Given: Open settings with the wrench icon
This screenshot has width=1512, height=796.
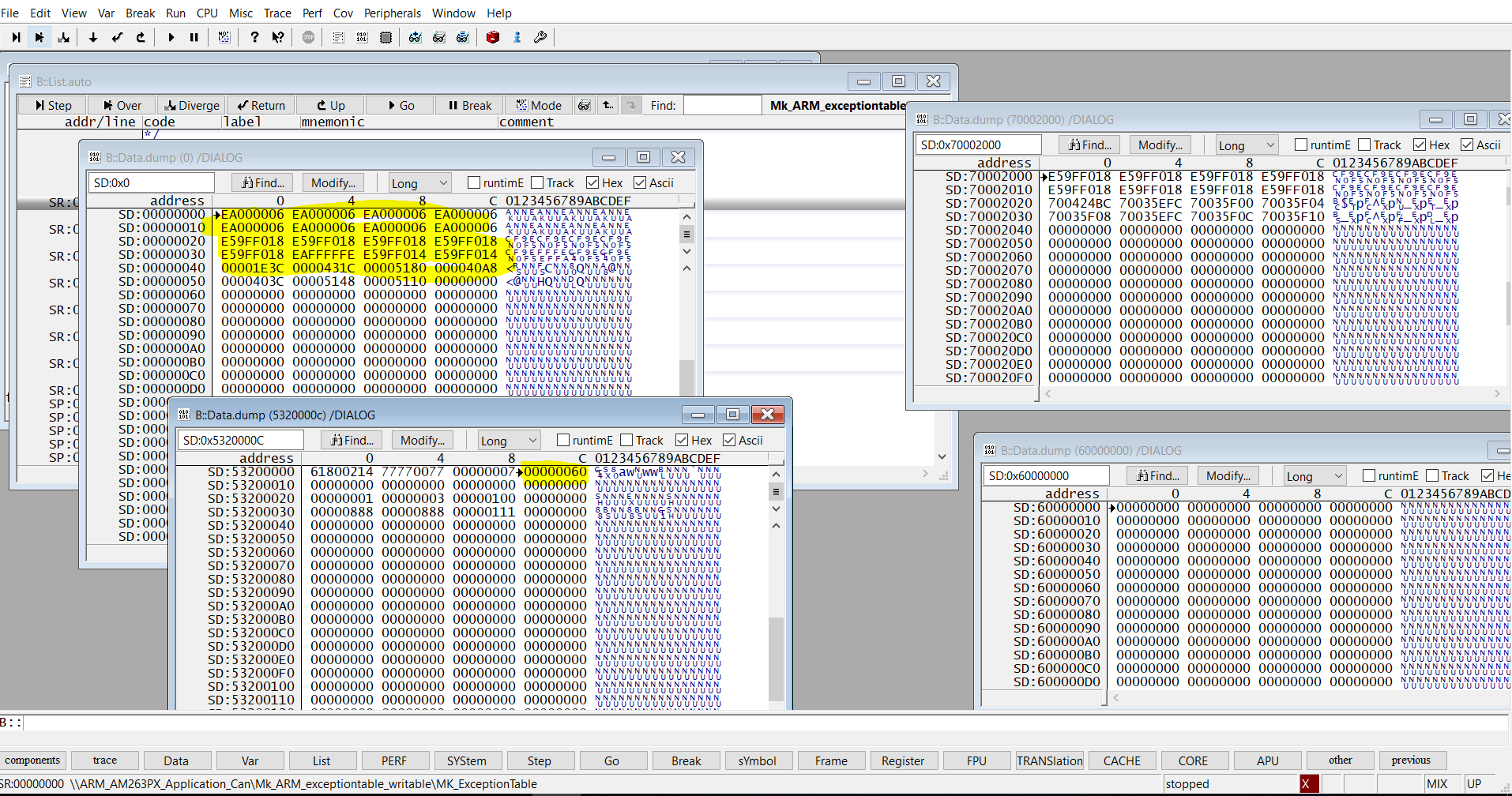Looking at the screenshot, I should click(540, 37).
